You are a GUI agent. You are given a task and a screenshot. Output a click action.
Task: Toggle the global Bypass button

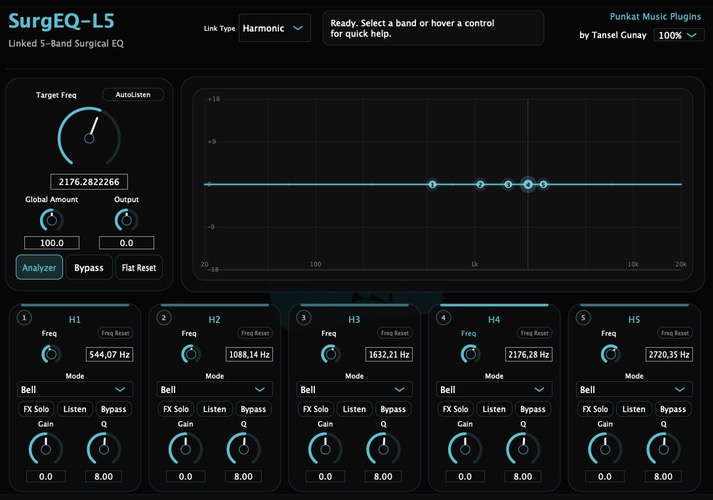coord(89,268)
